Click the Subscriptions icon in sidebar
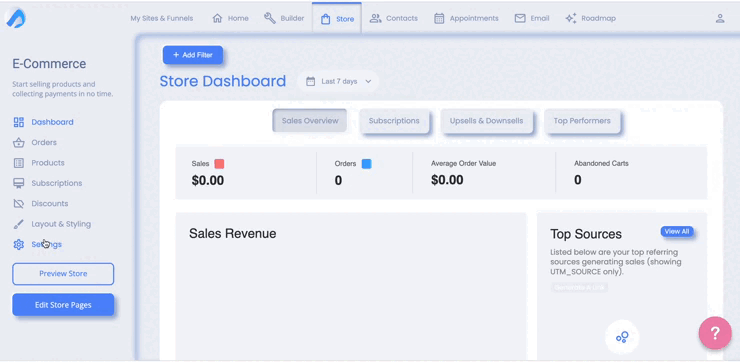The image size is (740, 362). pyautogui.click(x=18, y=183)
